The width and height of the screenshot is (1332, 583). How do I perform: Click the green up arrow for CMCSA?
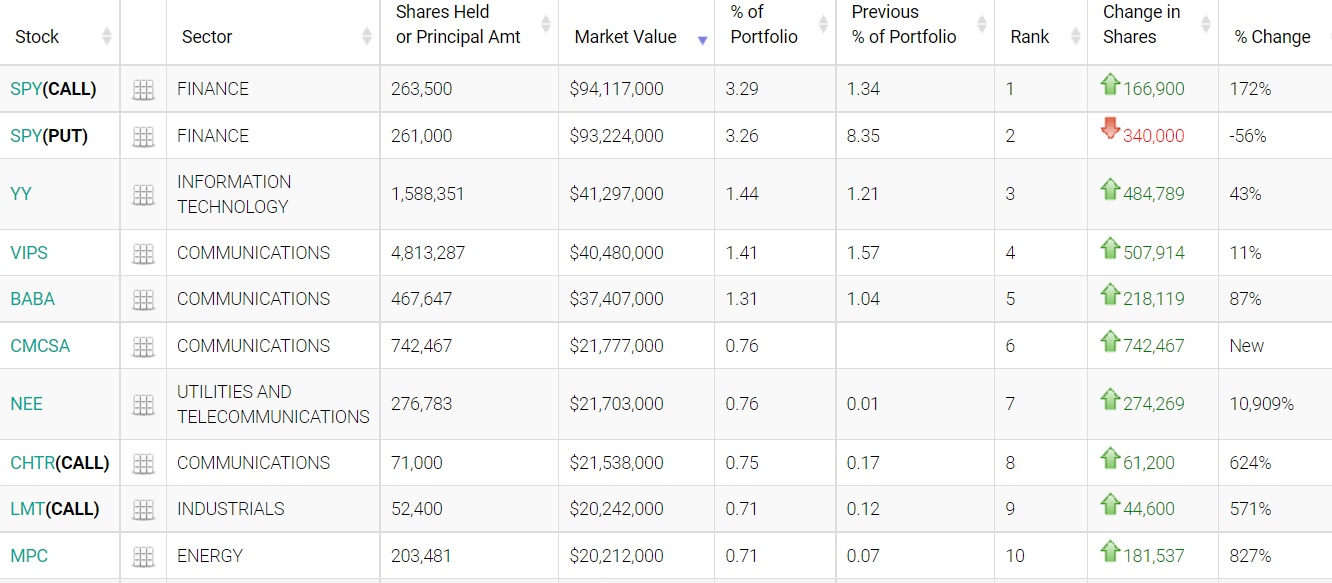[1109, 341]
